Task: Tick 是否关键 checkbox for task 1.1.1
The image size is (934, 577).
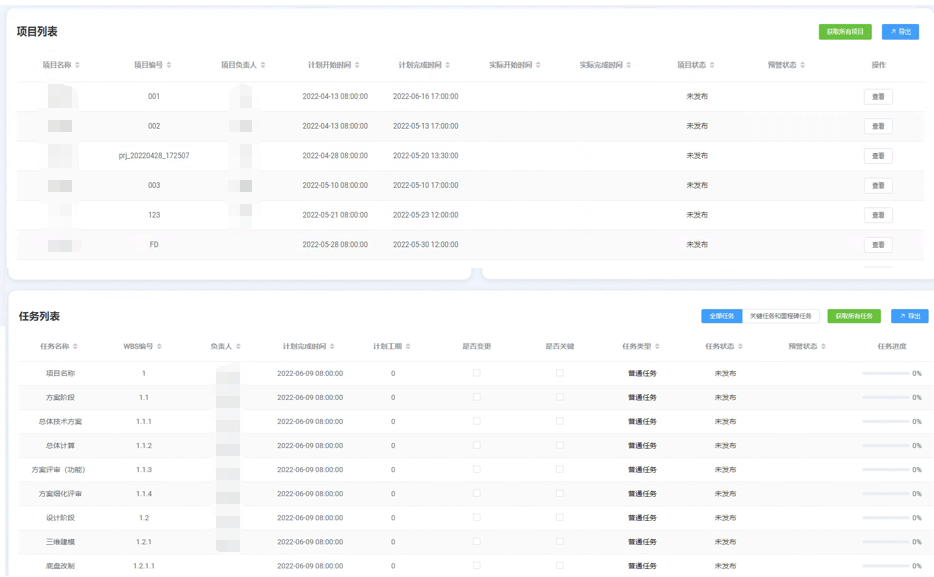Action: tap(559, 421)
